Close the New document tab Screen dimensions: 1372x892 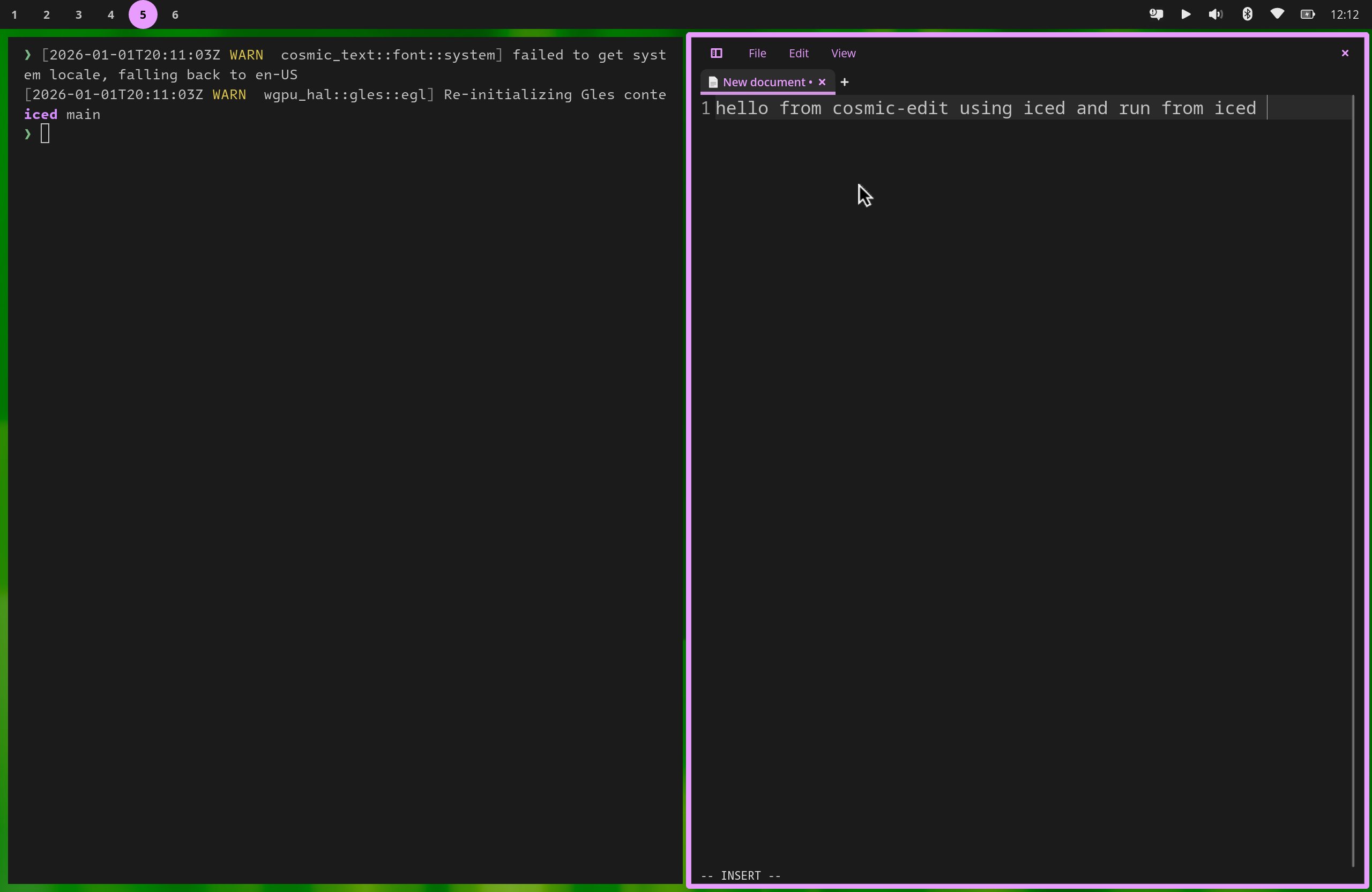822,83
